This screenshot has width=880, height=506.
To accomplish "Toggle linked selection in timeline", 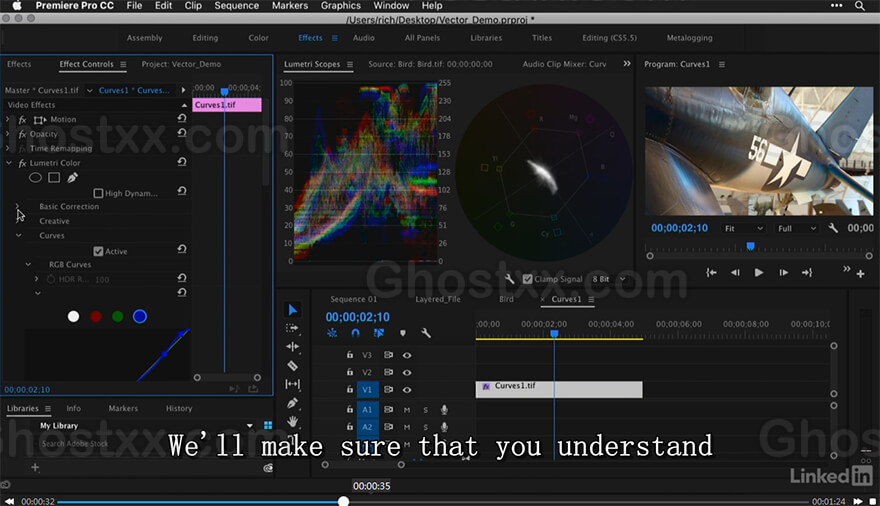I will 379,333.
